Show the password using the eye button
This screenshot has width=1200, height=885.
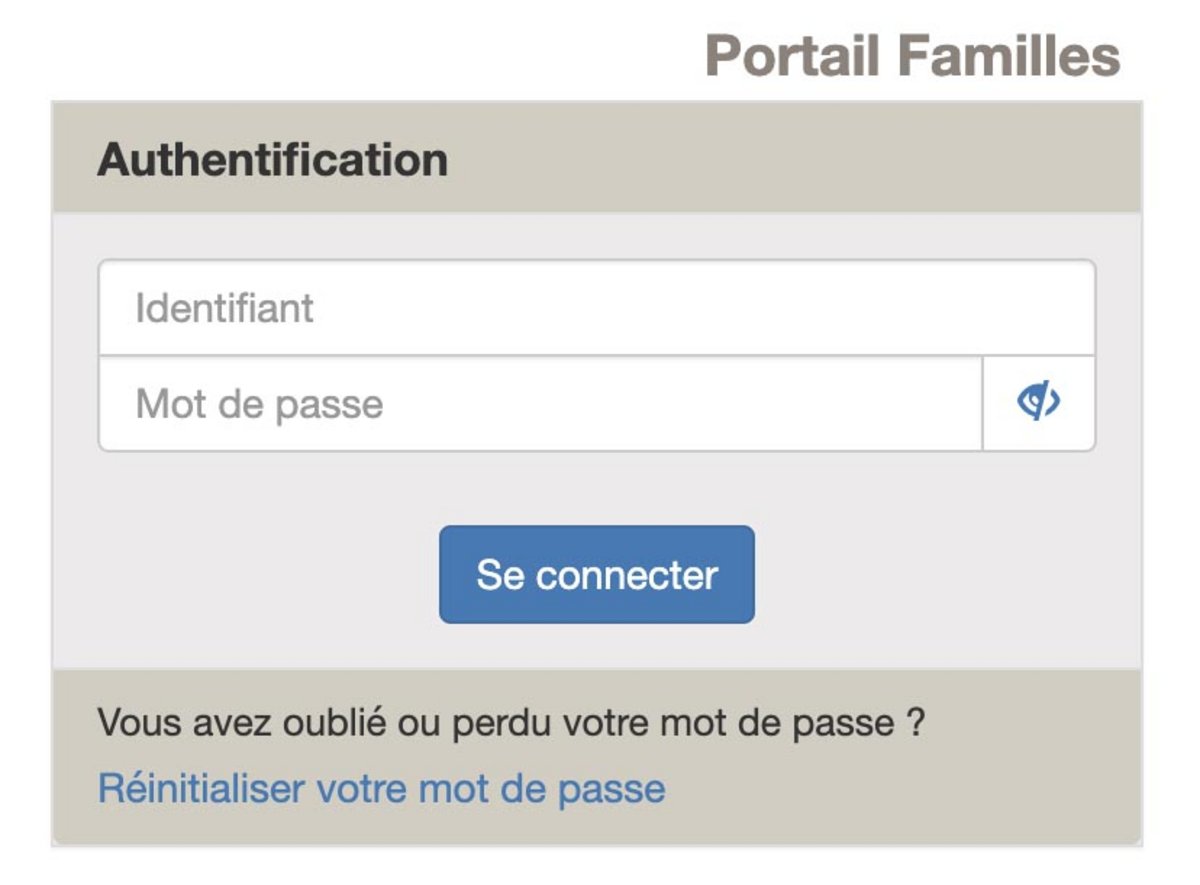[x=1039, y=403]
